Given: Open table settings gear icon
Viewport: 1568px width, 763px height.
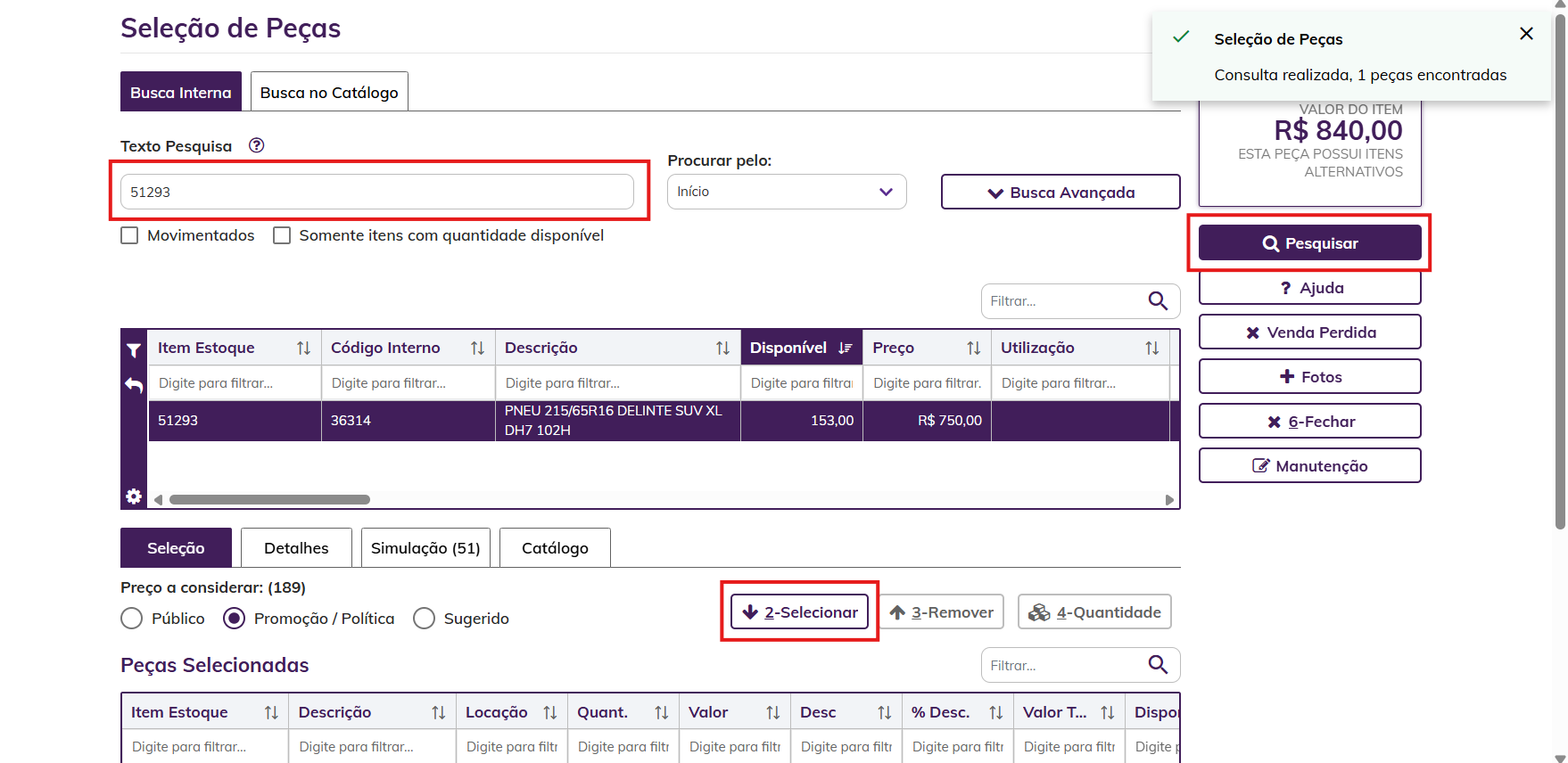Looking at the screenshot, I should pos(134,496).
